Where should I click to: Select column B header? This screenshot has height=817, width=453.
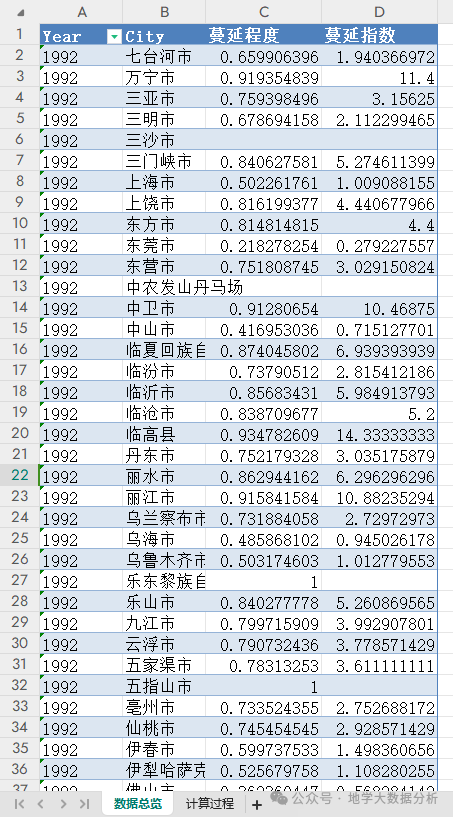pyautogui.click(x=164, y=11)
